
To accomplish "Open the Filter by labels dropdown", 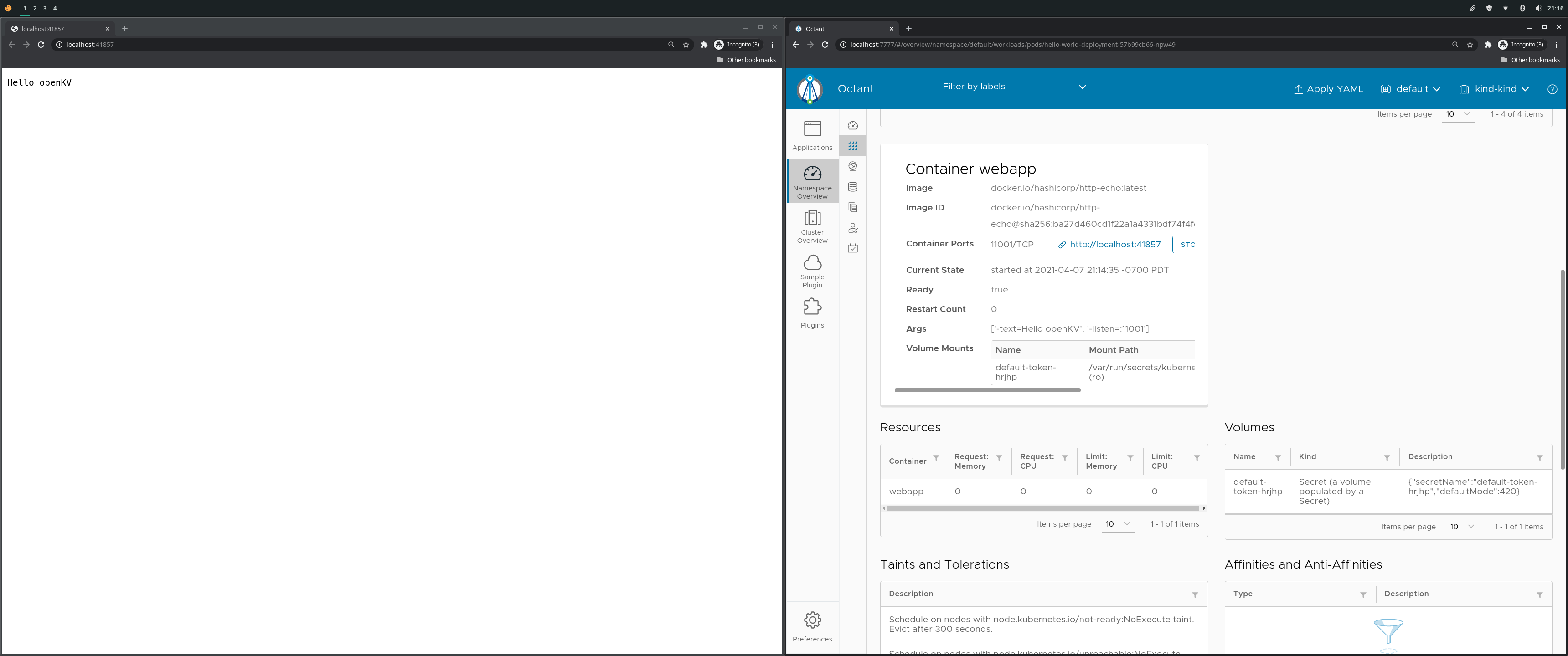I will click(1013, 87).
